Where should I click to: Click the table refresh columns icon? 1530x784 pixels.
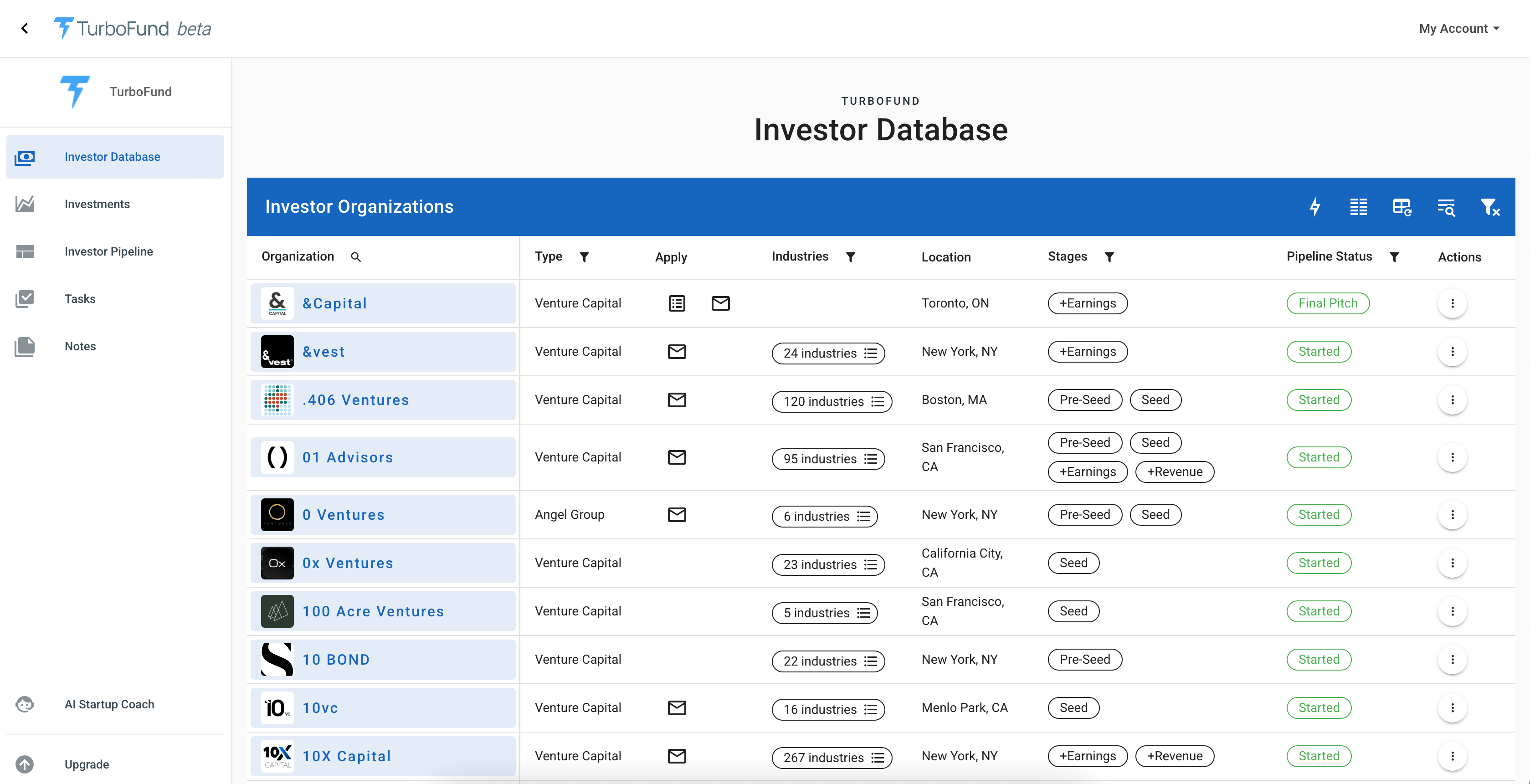click(x=1402, y=207)
